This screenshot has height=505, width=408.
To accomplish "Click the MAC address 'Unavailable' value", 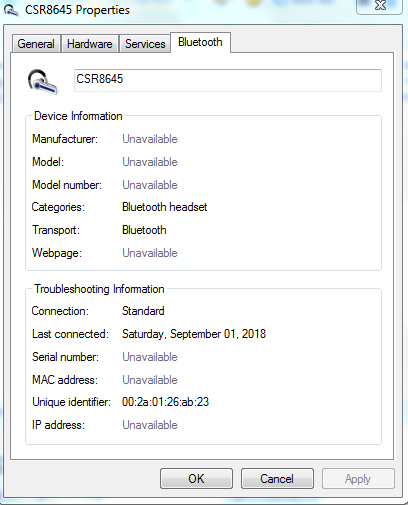I will point(150,380).
